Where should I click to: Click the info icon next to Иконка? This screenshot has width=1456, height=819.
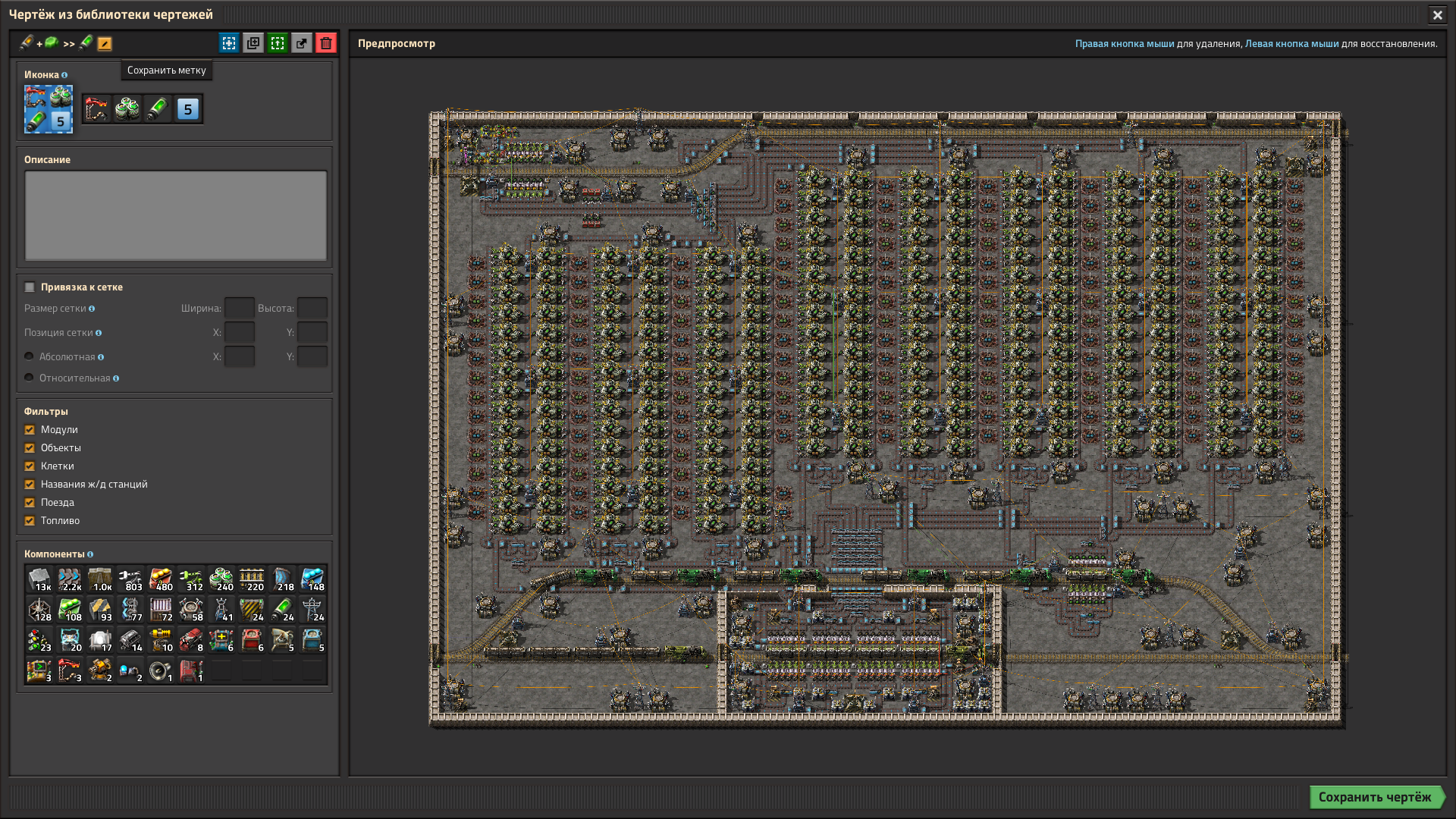(64, 75)
